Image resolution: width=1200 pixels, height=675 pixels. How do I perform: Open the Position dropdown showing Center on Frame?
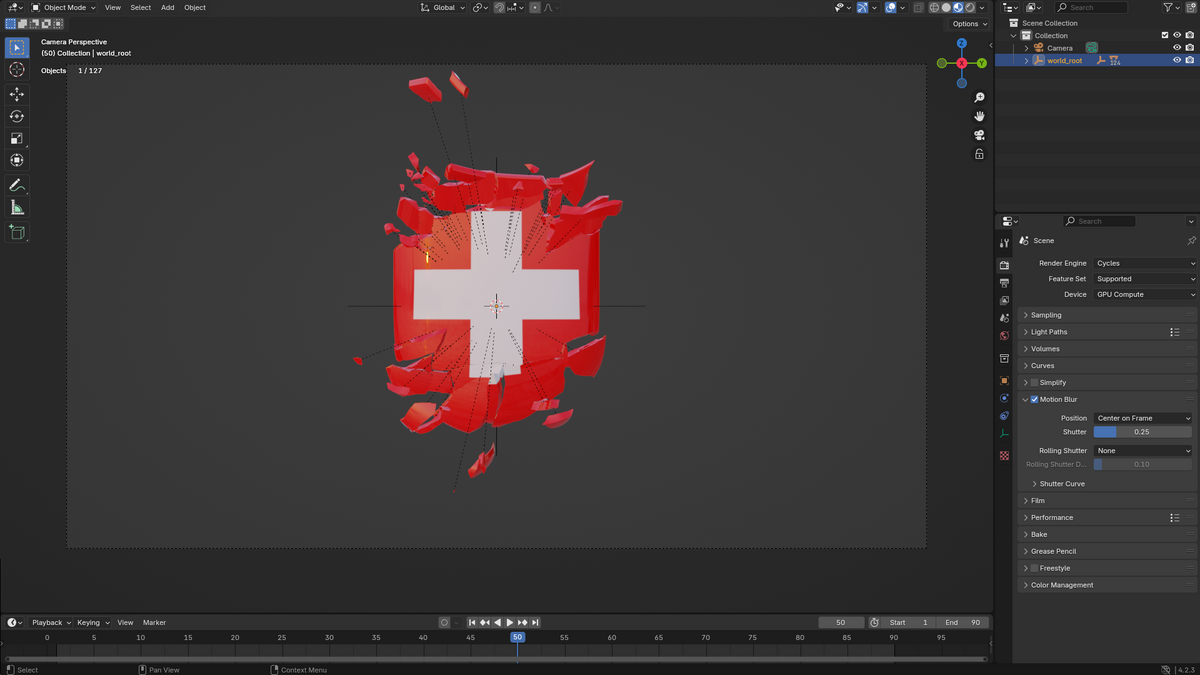[1144, 418]
